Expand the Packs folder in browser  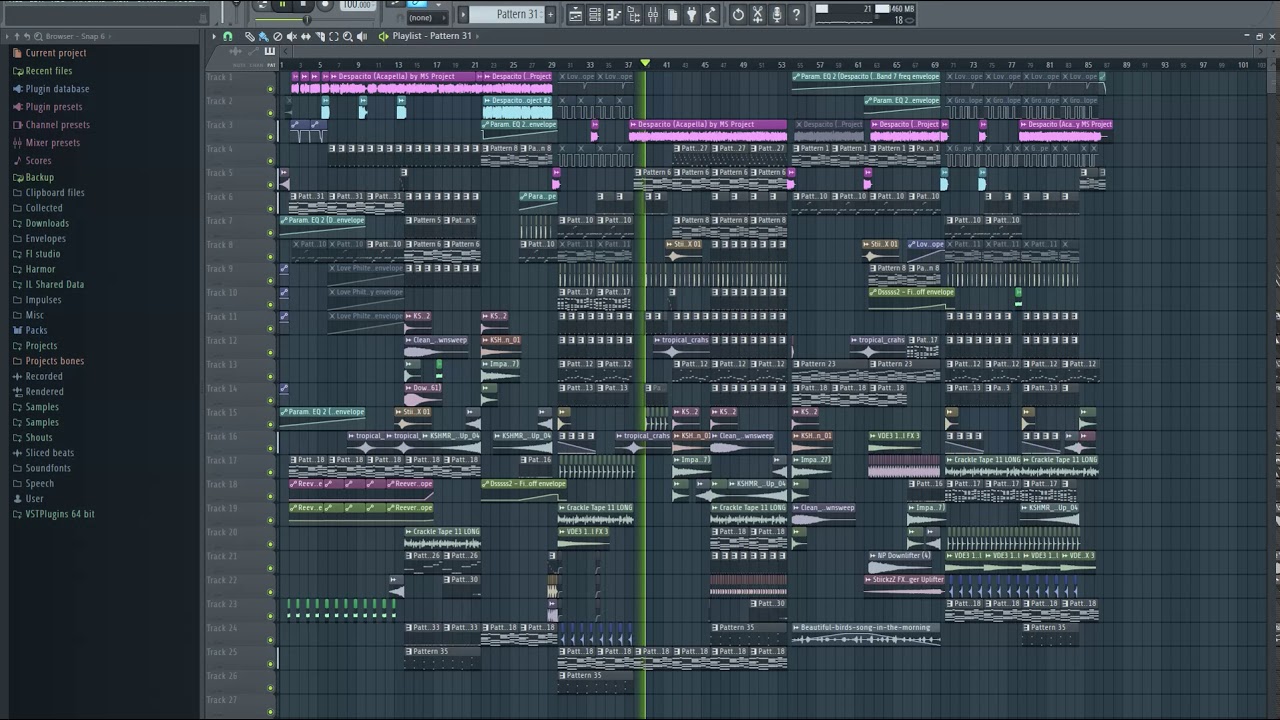pyautogui.click(x=36, y=330)
